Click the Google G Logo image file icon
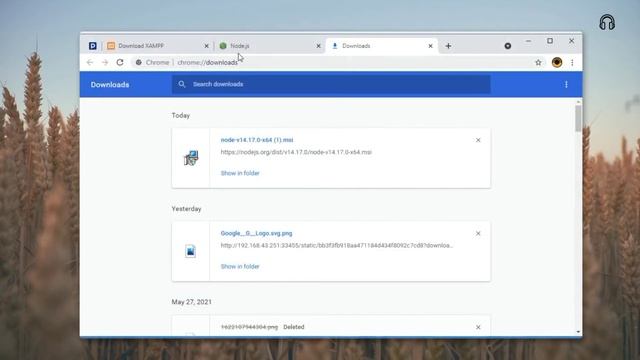Screen dimensions: 640x360 click(190, 251)
